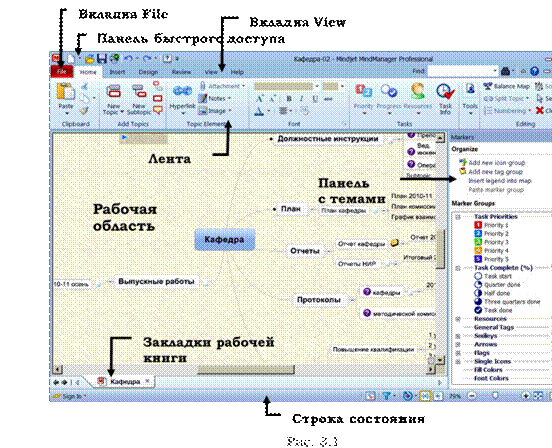Click the Image icon in Topic Elements
Screen dimensions: 552x448
[202, 111]
